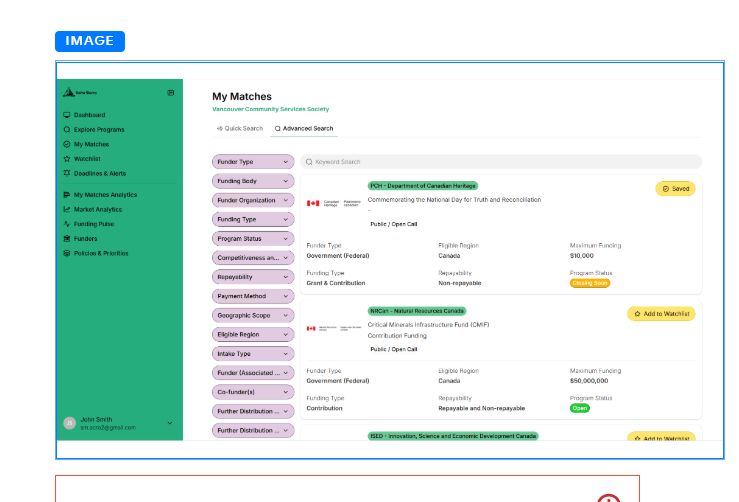739x502 pixels.
Task: Collapse the sidebar with top icon
Action: tap(171, 93)
